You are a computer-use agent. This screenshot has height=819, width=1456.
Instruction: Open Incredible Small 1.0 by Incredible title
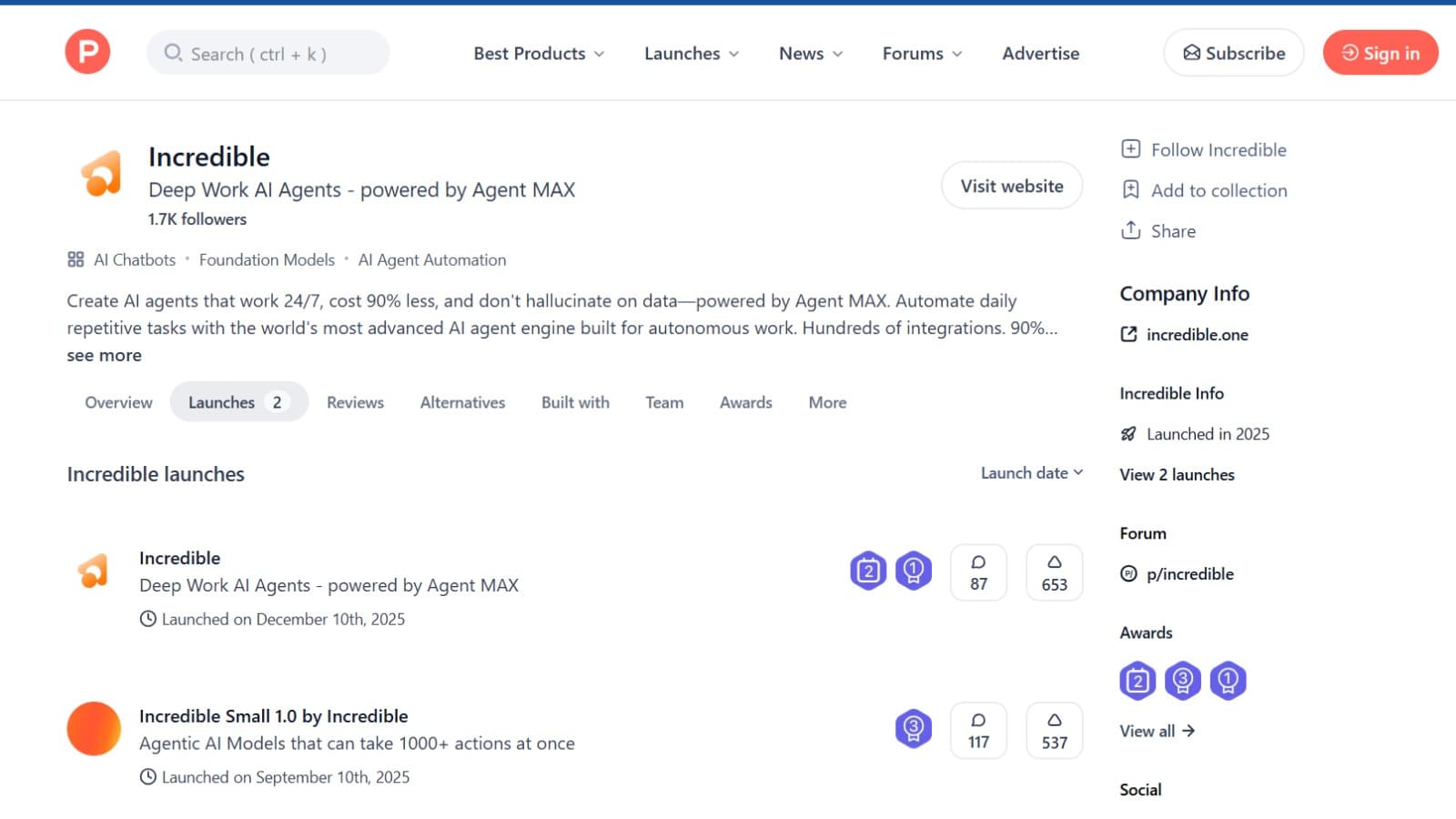[273, 716]
